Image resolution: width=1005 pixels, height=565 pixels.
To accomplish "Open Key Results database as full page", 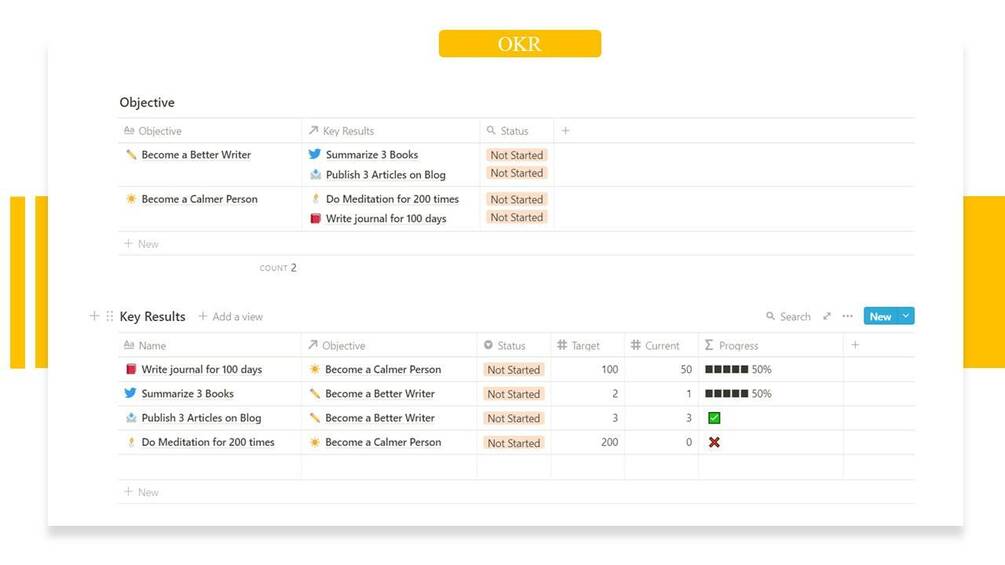I will 827,316.
